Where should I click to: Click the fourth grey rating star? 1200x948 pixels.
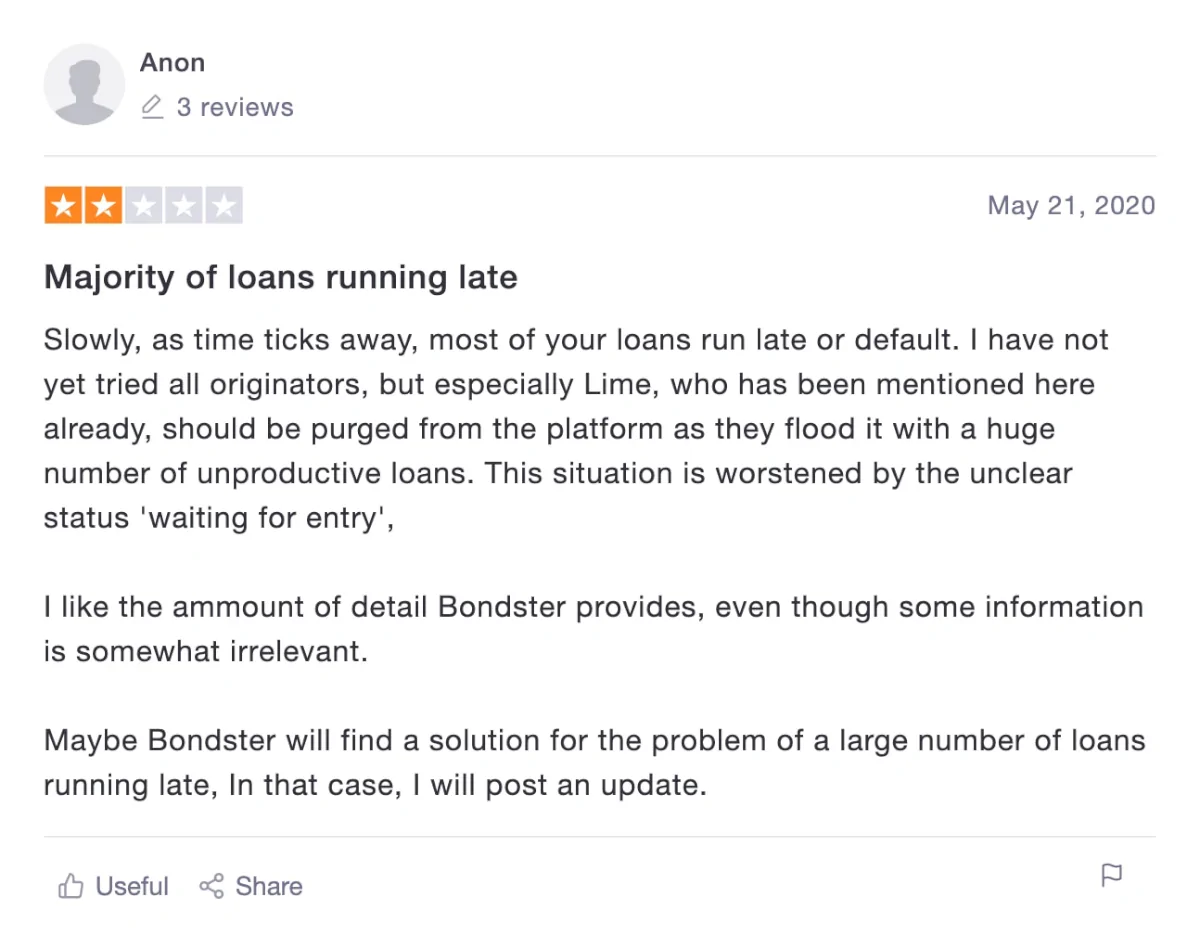(x=184, y=206)
